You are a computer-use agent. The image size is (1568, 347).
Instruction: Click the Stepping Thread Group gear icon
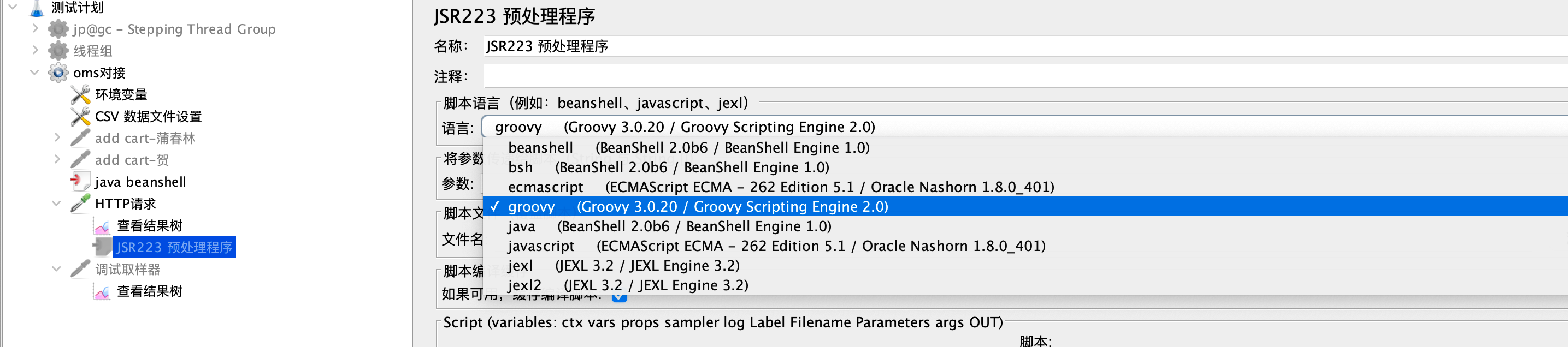[x=58, y=29]
